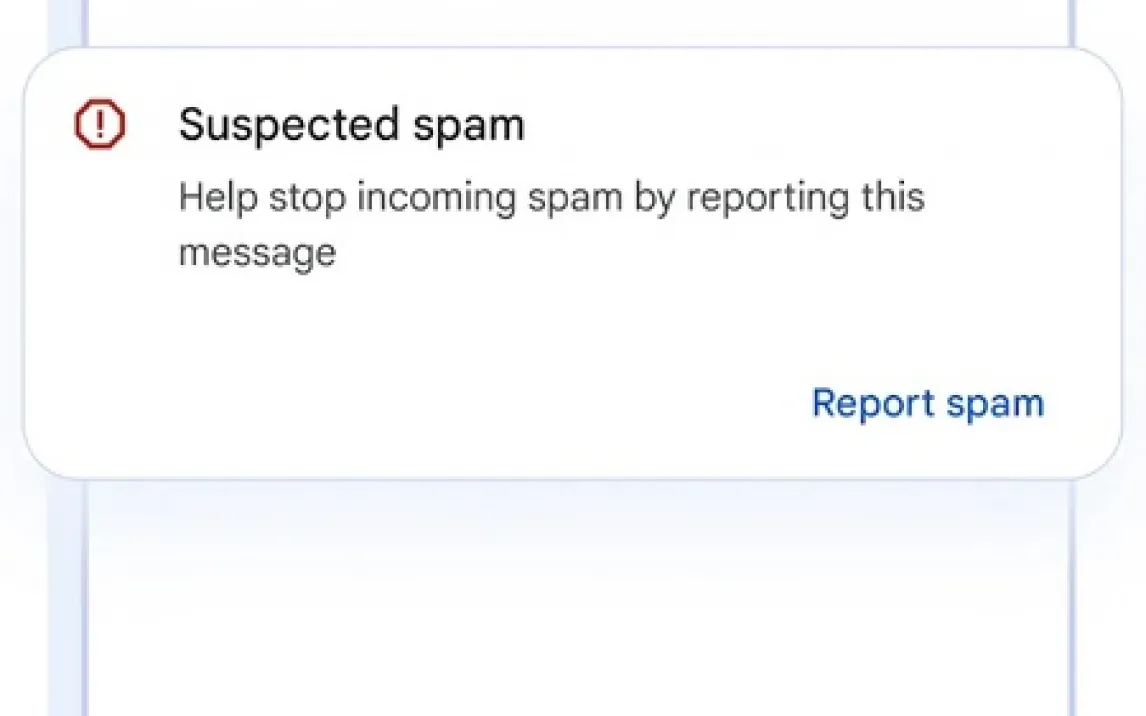Tap the Report spam link

click(927, 403)
